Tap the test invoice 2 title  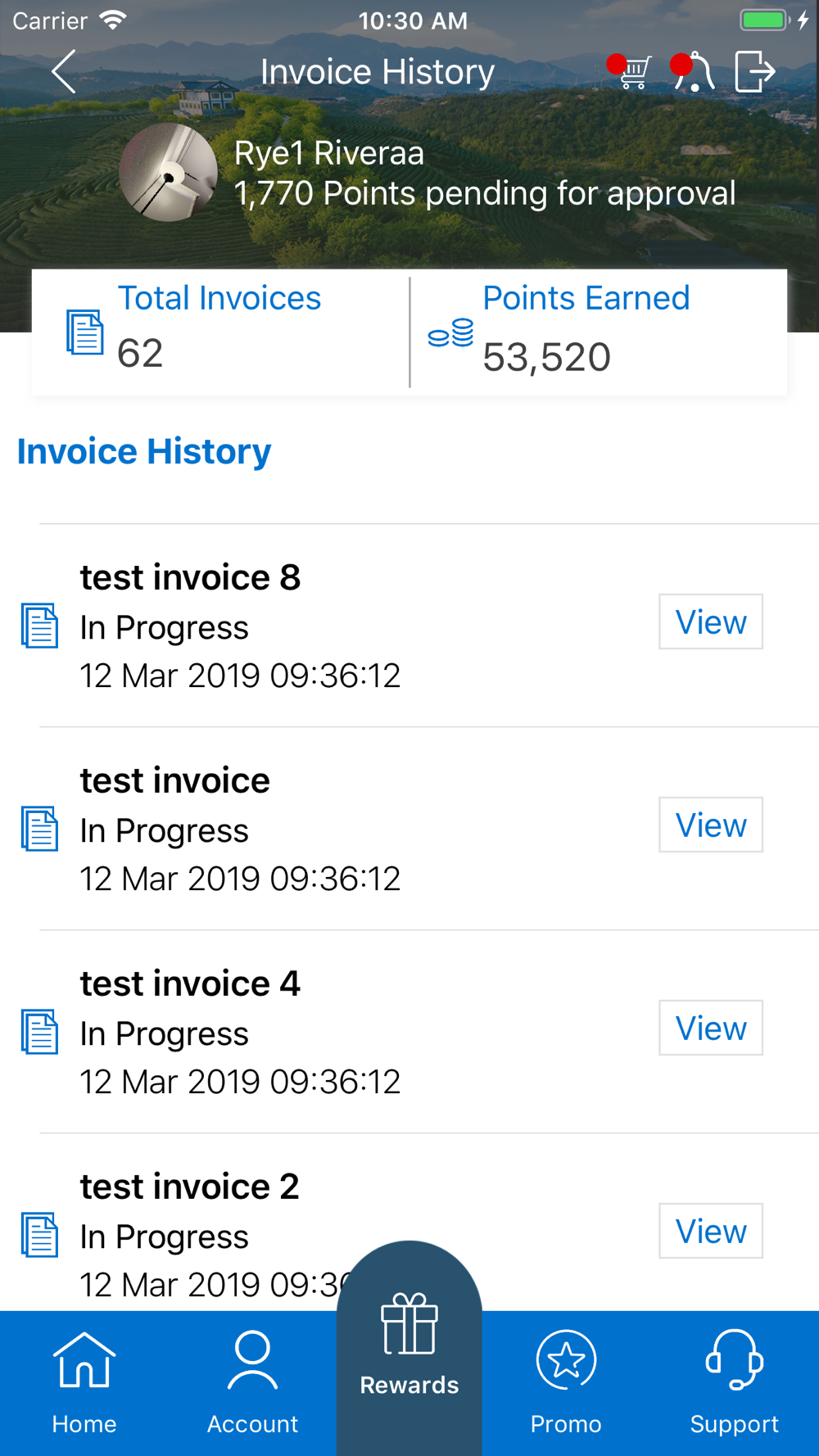point(190,1187)
